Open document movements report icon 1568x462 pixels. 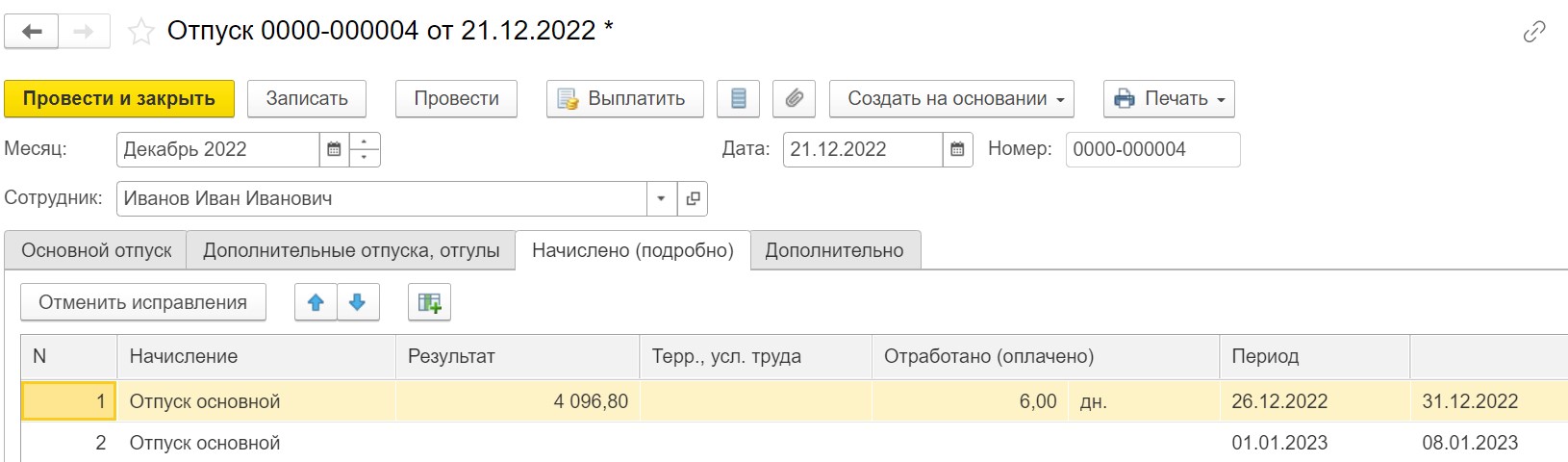pyautogui.click(x=738, y=98)
